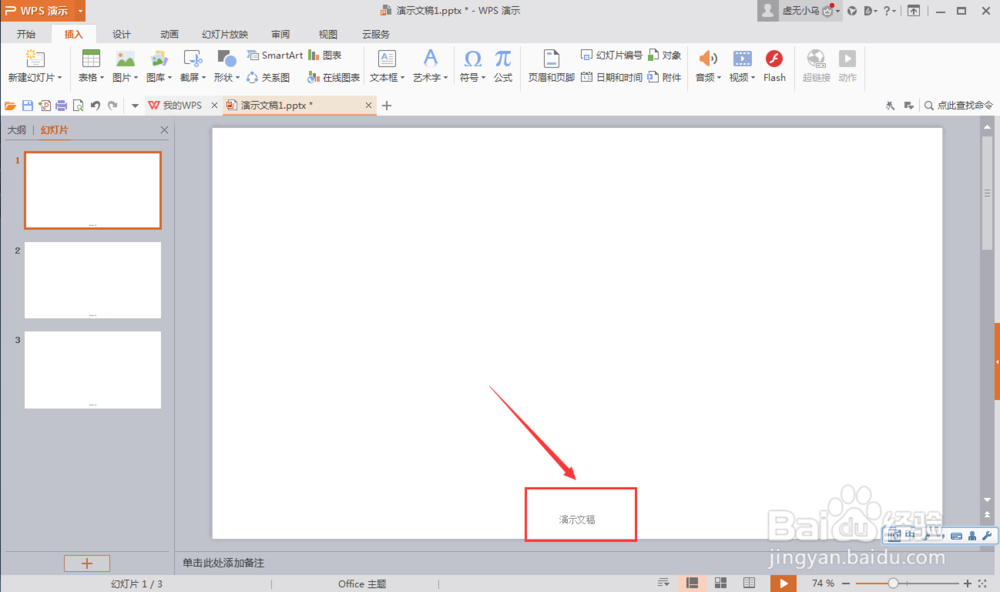Expand the 新建幻灯片 dropdown arrow

[x=60, y=78]
